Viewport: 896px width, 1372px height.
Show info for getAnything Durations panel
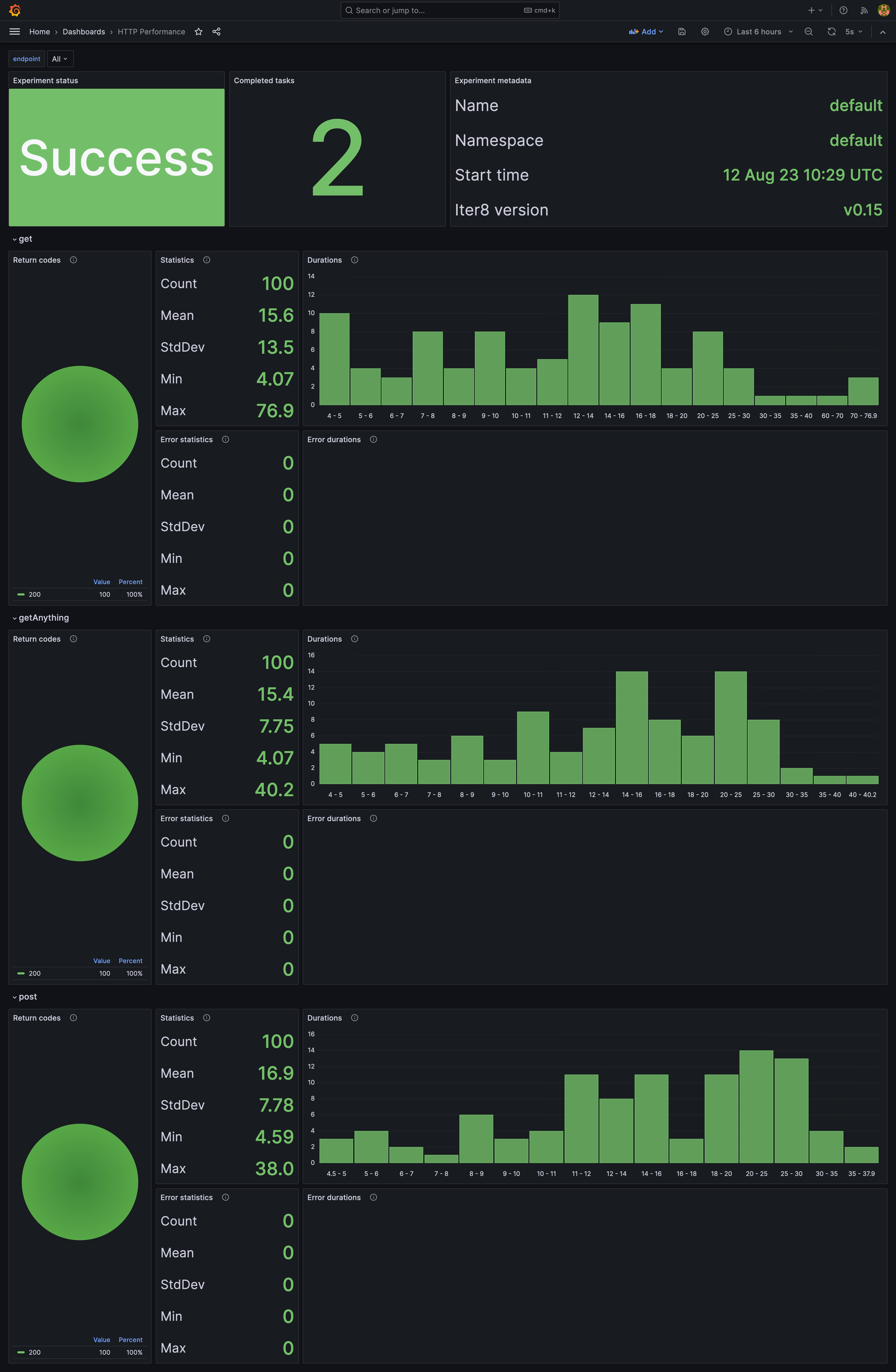[354, 639]
